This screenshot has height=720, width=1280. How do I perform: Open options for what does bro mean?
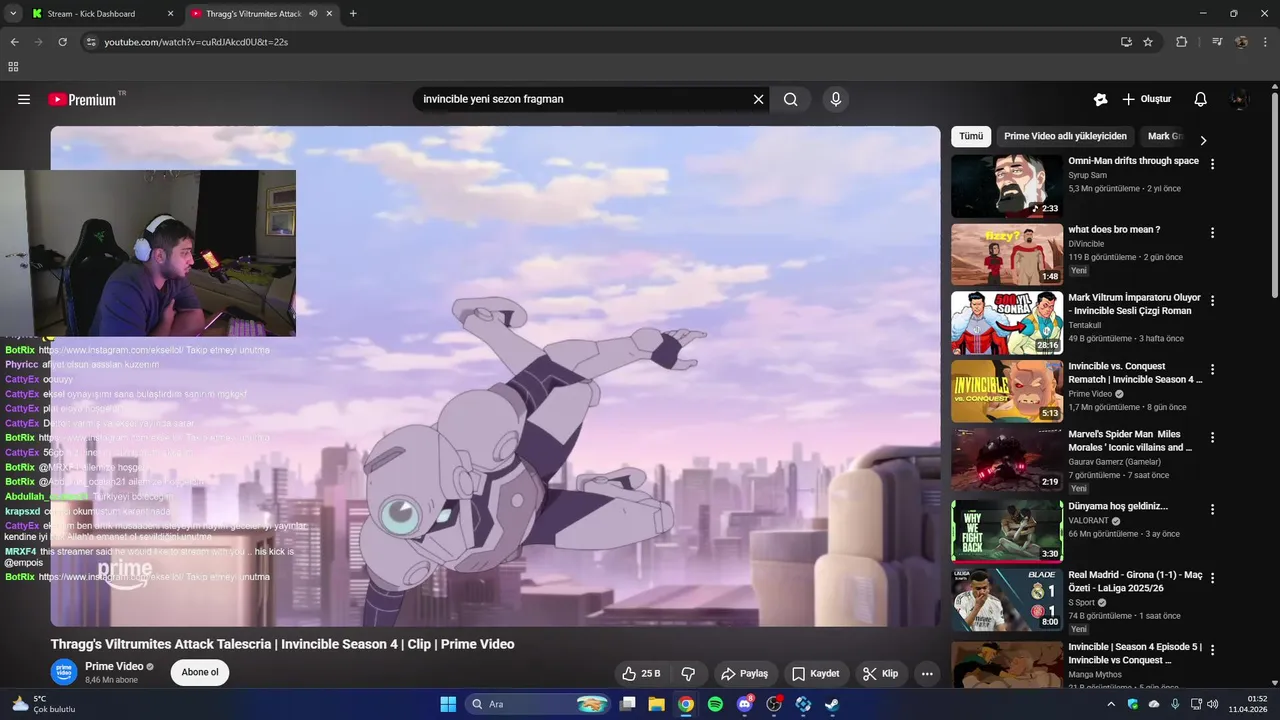pos(1212,233)
